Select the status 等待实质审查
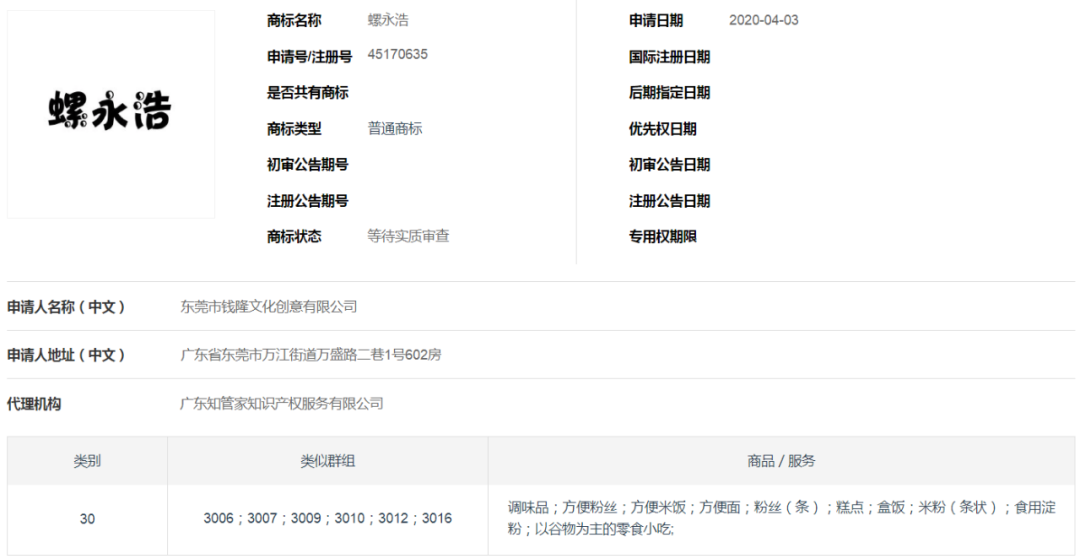1080x559 pixels. click(408, 237)
